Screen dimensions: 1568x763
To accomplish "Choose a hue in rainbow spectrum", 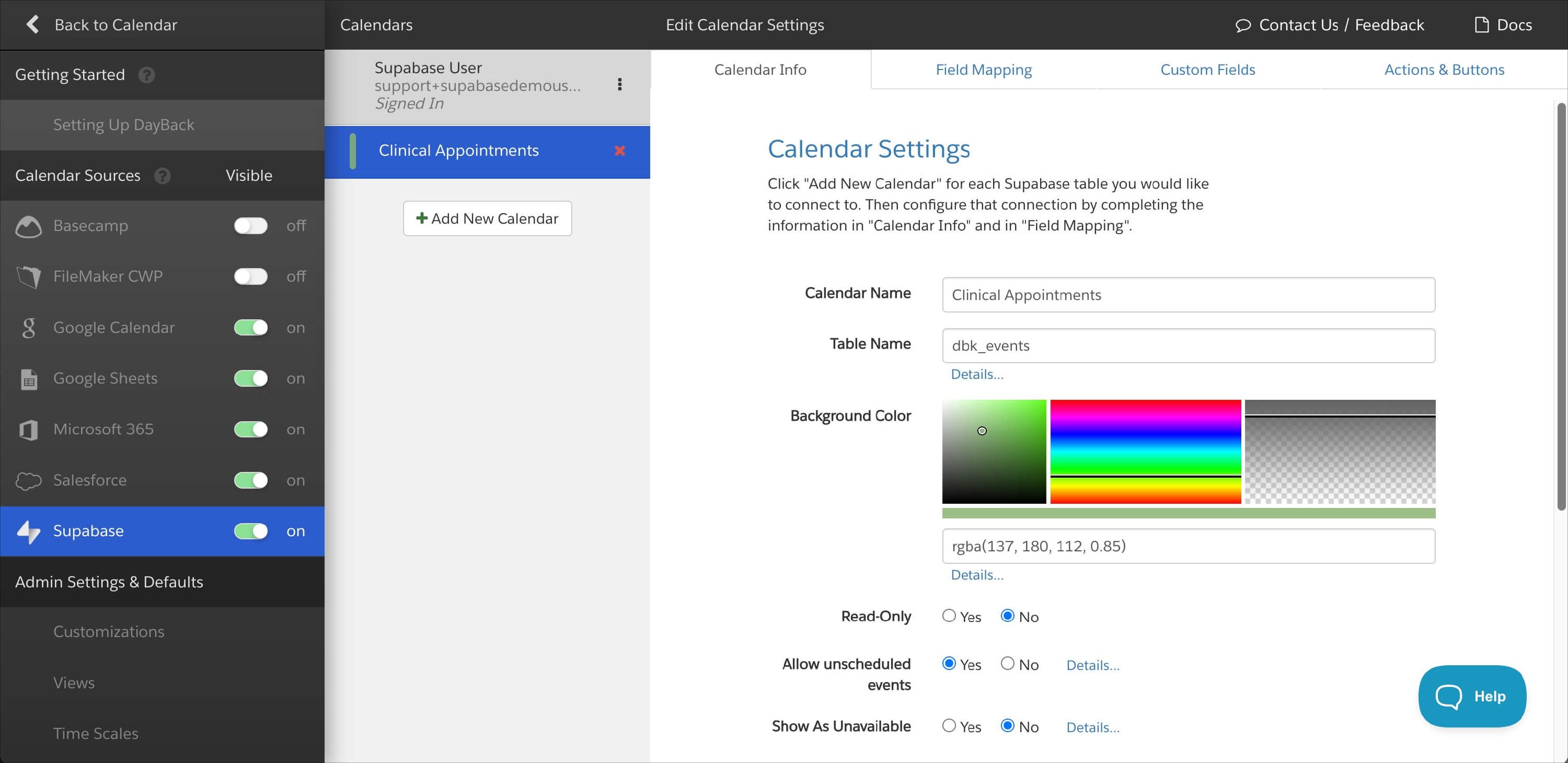I will click(1145, 452).
